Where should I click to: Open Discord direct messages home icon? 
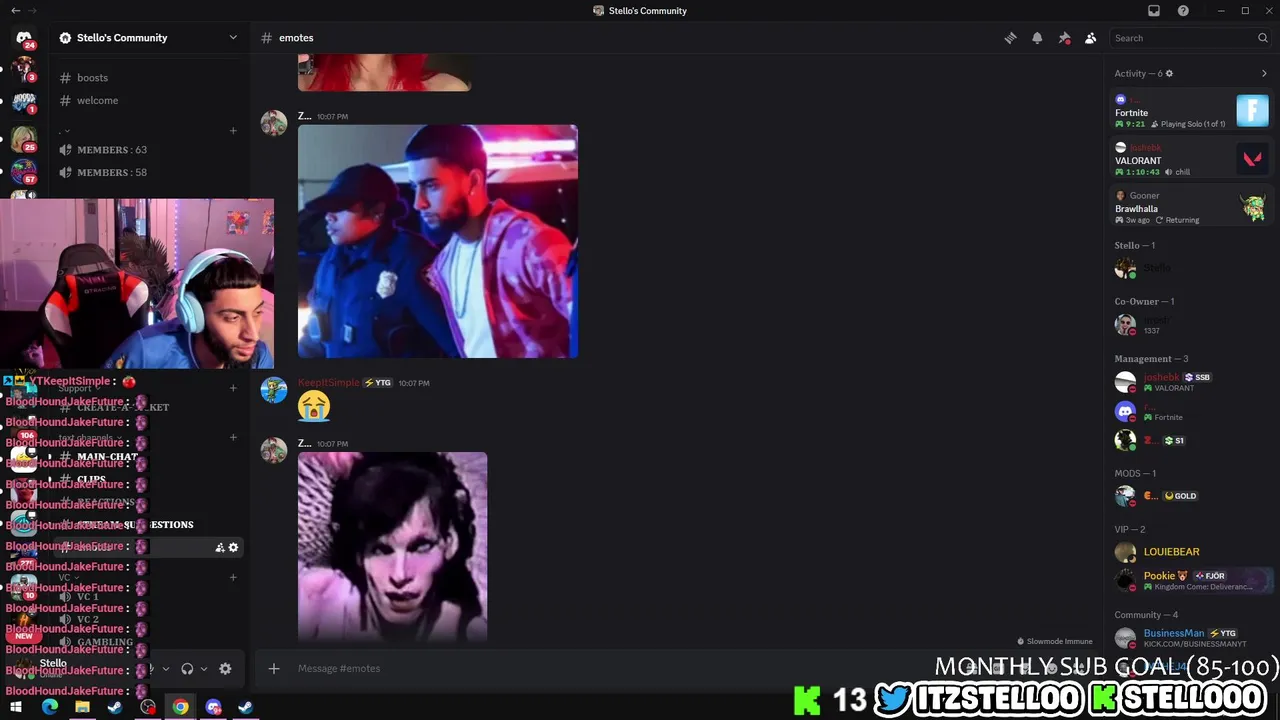[24, 38]
